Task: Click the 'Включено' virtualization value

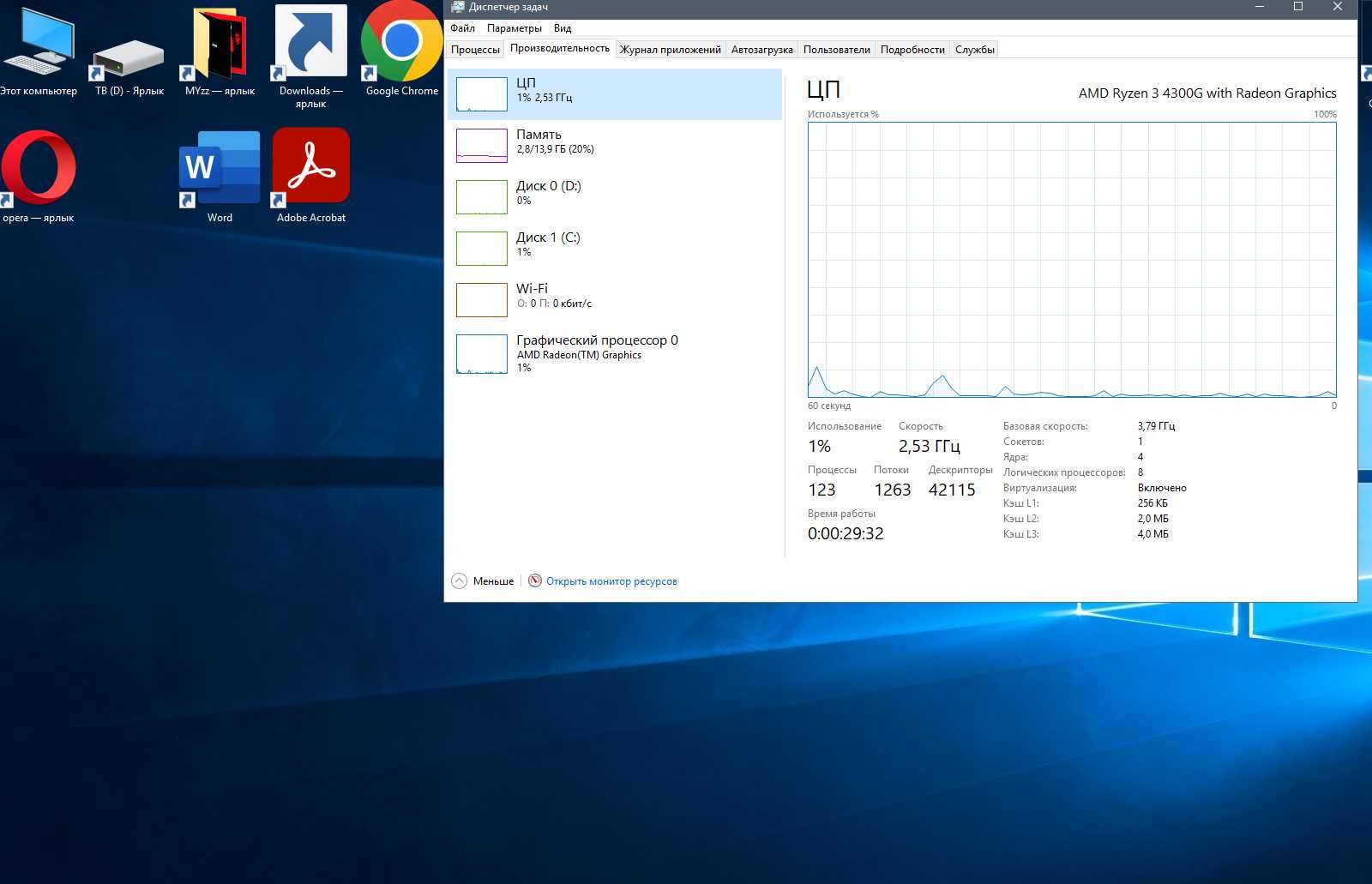Action: coord(1162,488)
